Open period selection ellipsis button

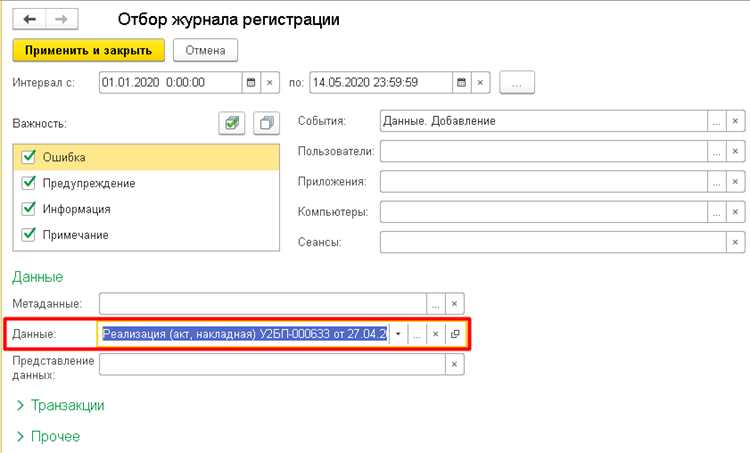517,83
